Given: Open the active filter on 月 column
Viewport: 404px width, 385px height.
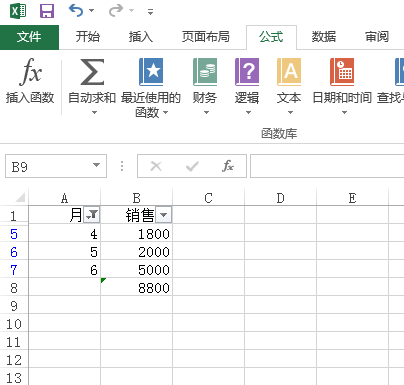Looking at the screenshot, I should (92, 215).
